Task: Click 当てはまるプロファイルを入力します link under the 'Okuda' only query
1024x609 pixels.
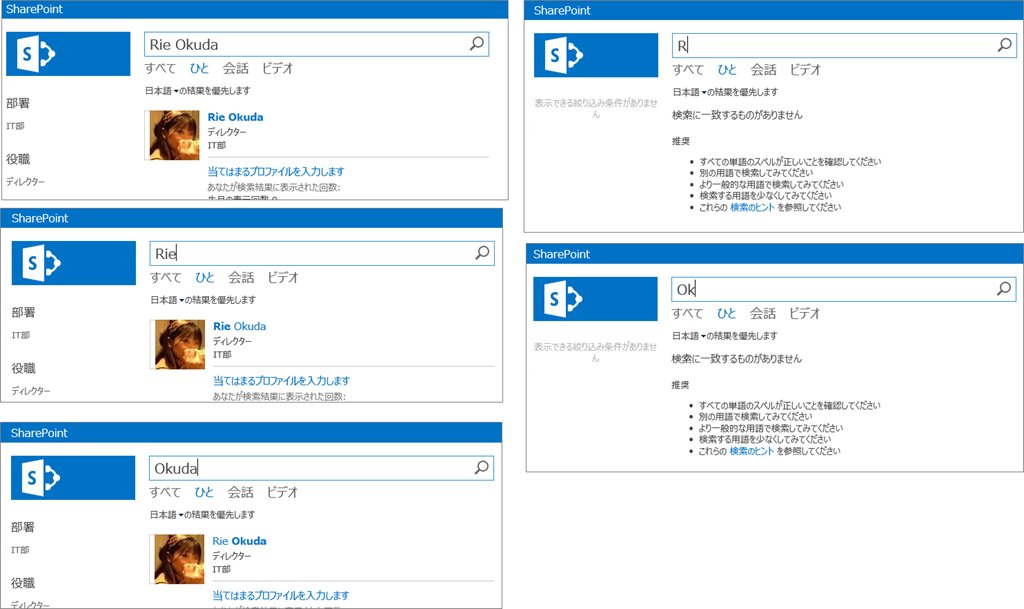Action: point(281,595)
